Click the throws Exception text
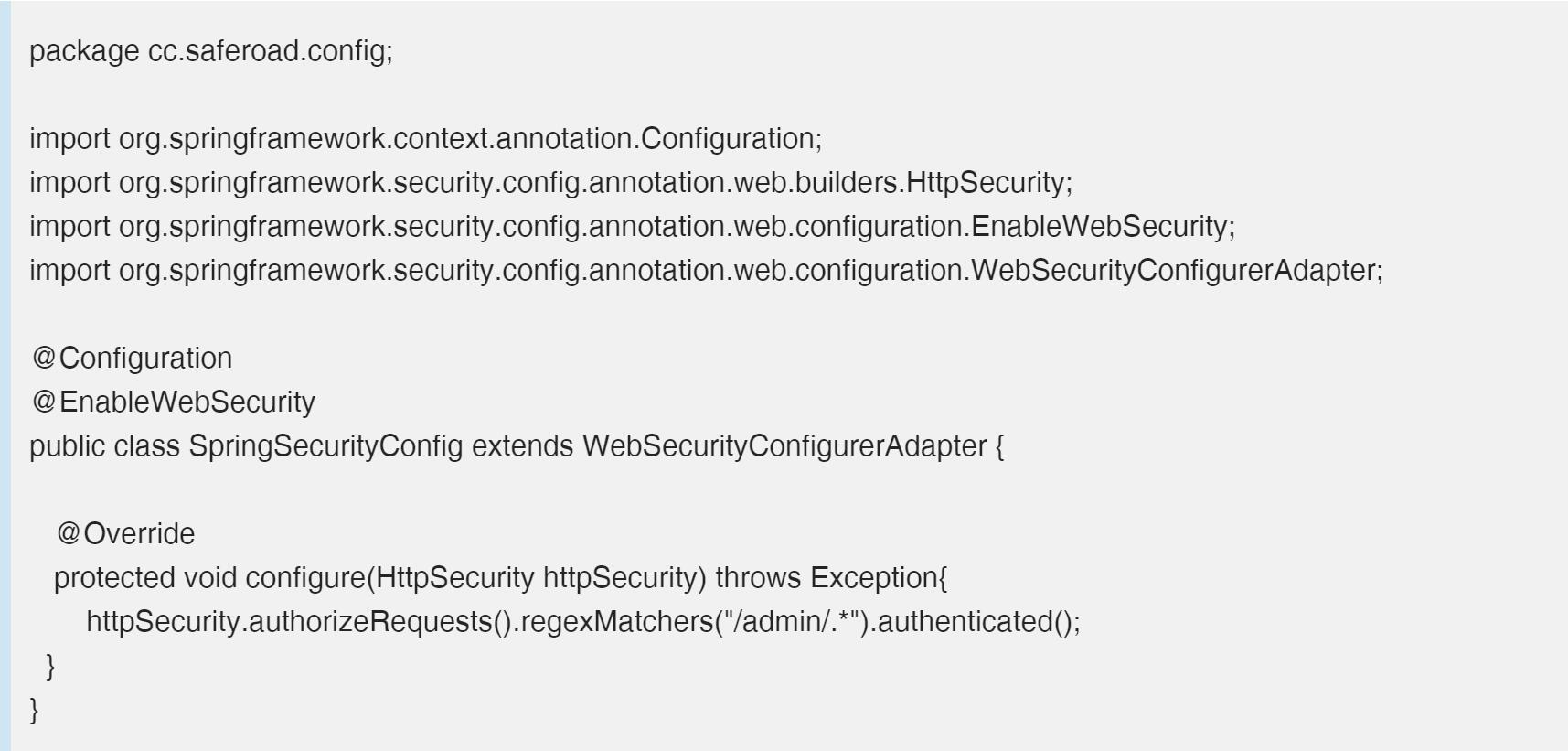Viewport: 1568px width, 751px height. (x=826, y=578)
